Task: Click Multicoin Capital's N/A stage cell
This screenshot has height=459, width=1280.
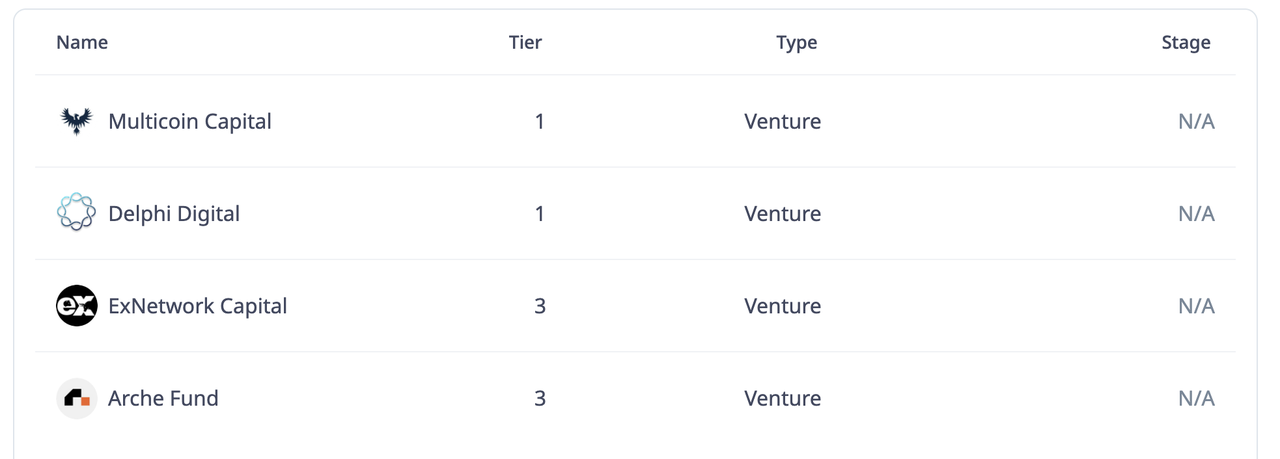Action: [1196, 121]
